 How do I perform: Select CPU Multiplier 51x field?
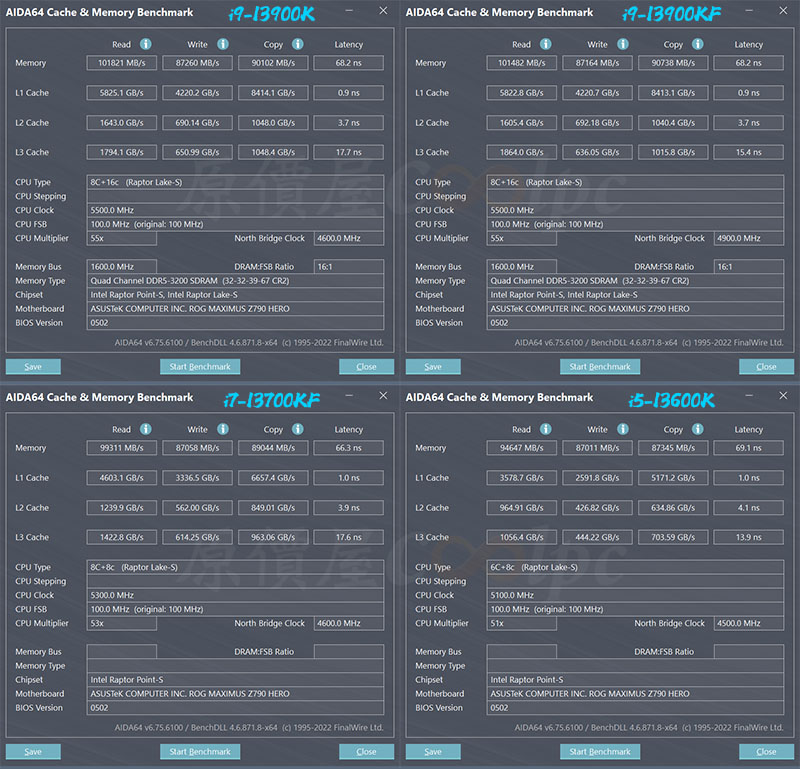521,623
